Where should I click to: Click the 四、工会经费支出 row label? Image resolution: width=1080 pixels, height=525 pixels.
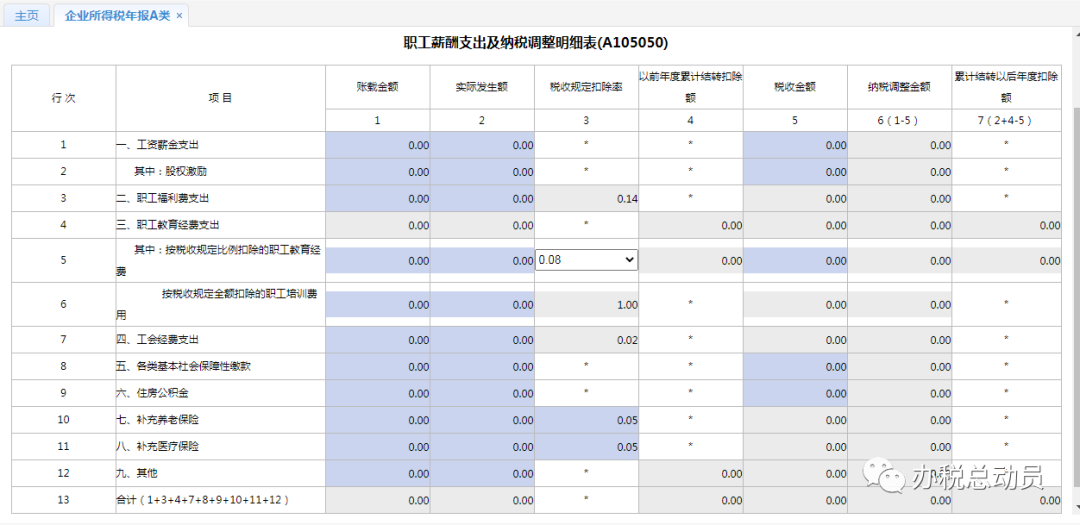(158, 340)
